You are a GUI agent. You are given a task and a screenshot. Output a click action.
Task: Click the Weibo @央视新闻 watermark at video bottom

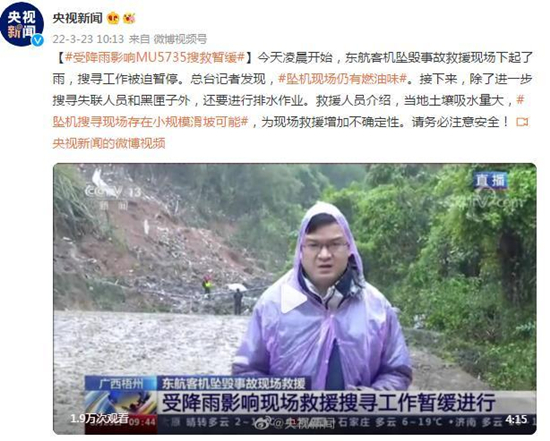point(294,423)
